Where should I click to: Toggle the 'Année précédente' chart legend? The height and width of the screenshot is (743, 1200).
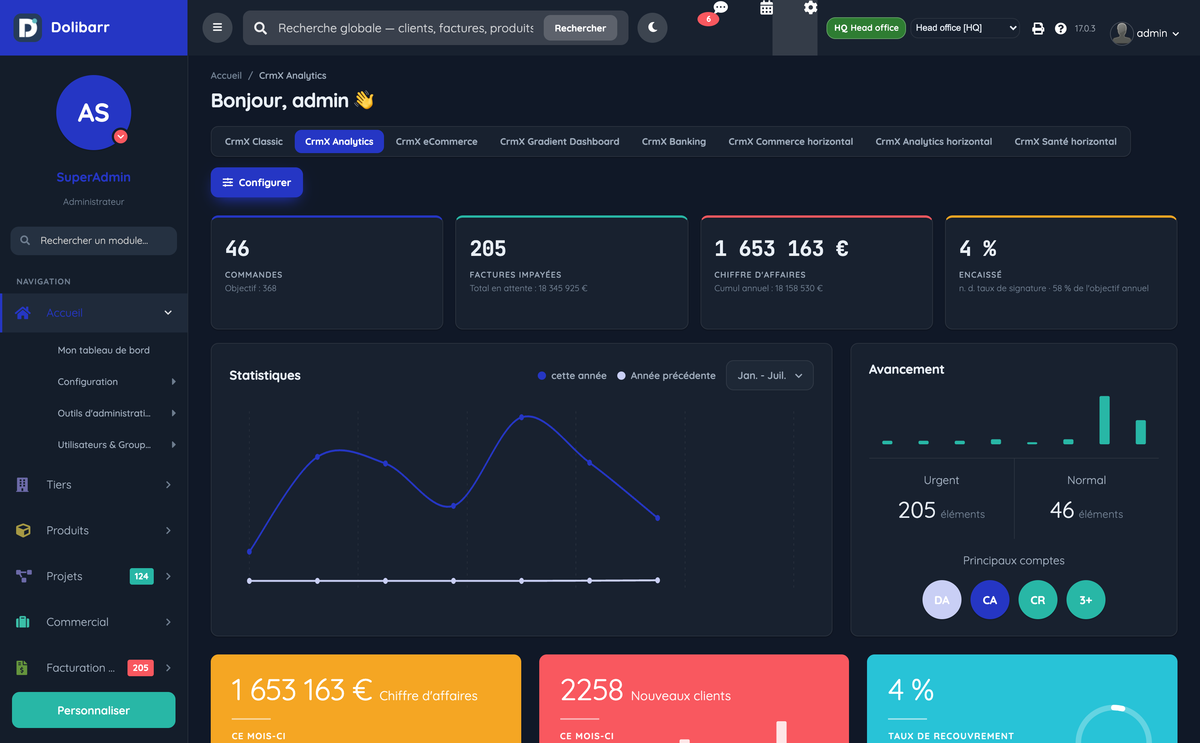pos(666,376)
